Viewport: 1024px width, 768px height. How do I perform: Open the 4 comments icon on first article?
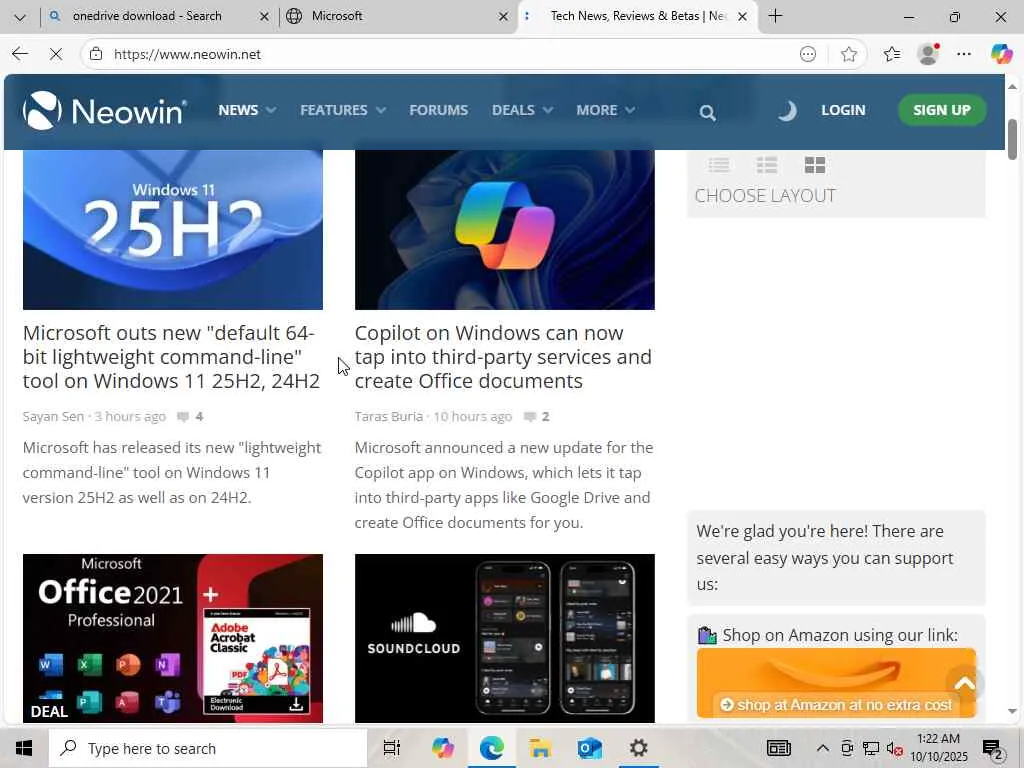tap(190, 417)
